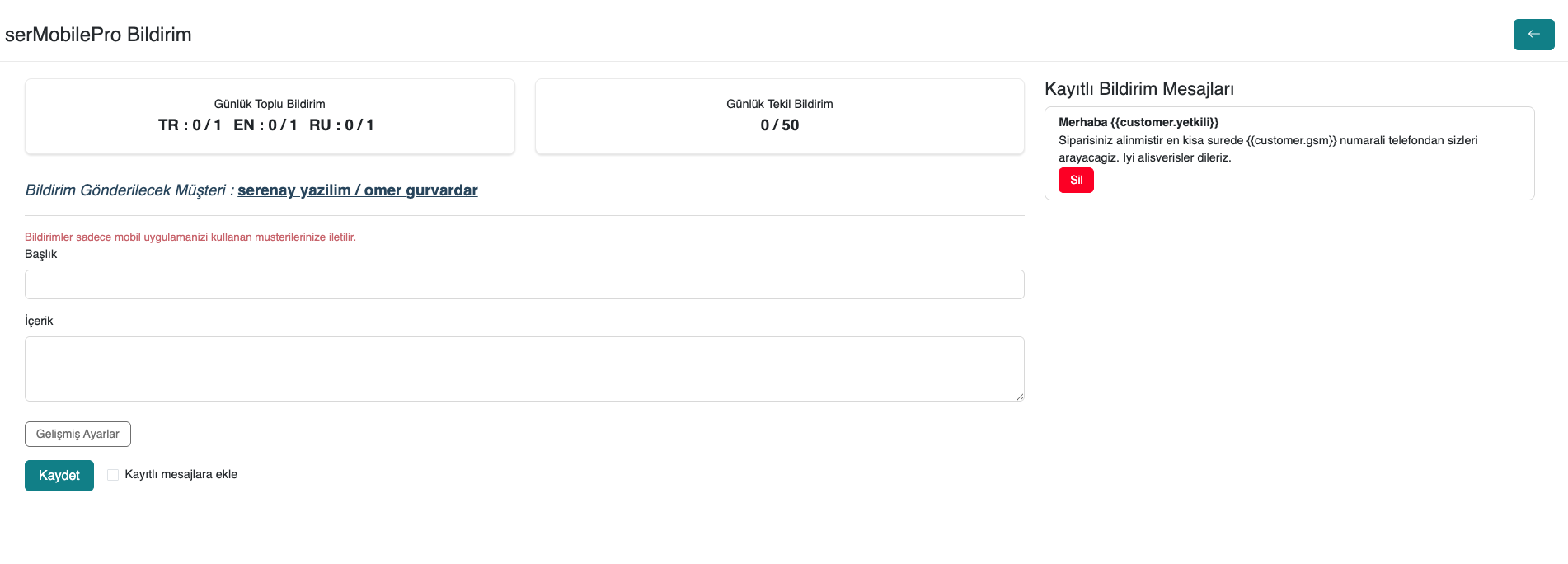Click into the İçerik text area
The height and width of the screenshot is (564, 1568).
(524, 369)
